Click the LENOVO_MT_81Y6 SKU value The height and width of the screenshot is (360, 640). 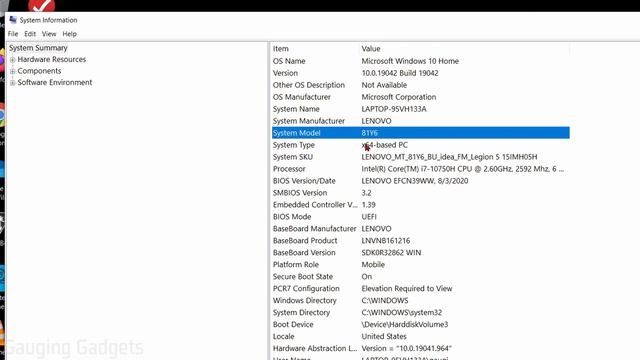tap(449, 157)
